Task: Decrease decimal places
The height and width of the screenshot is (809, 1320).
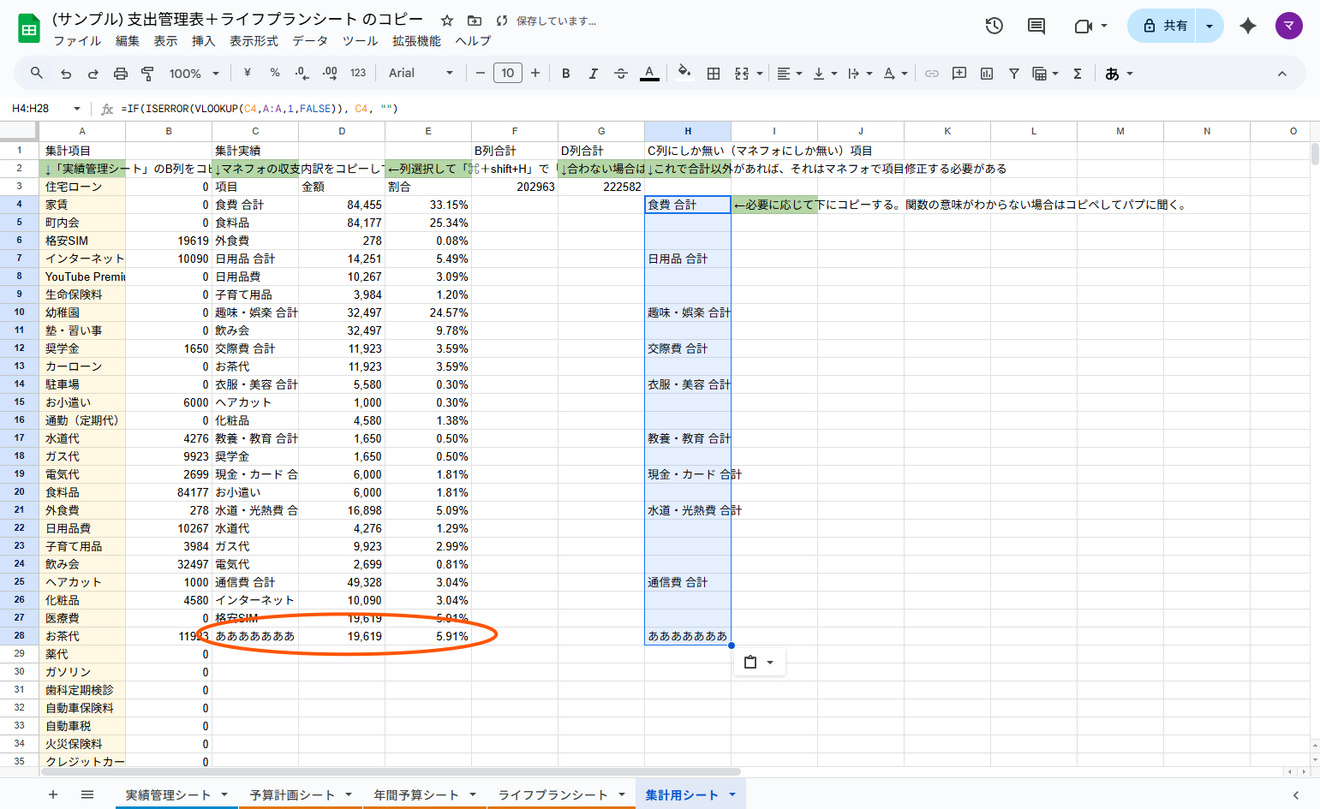Action: click(x=302, y=73)
